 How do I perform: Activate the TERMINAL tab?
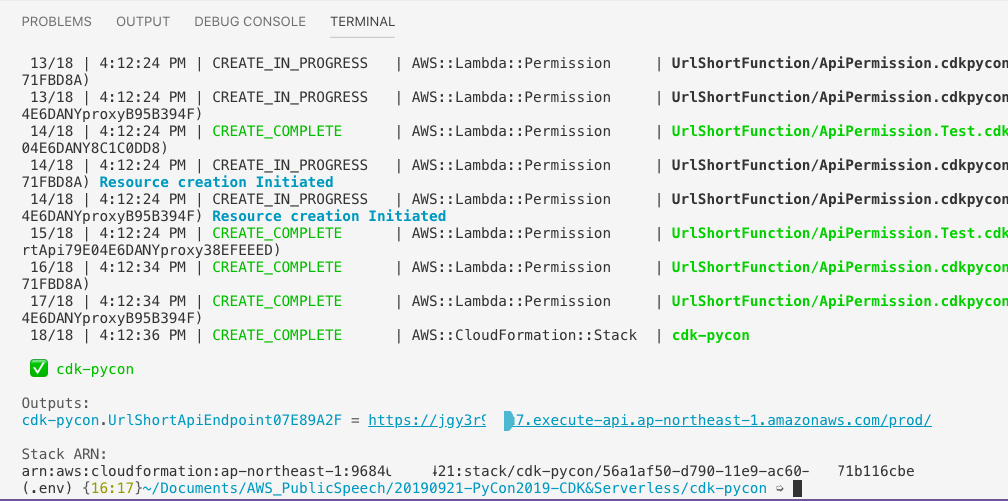click(363, 22)
